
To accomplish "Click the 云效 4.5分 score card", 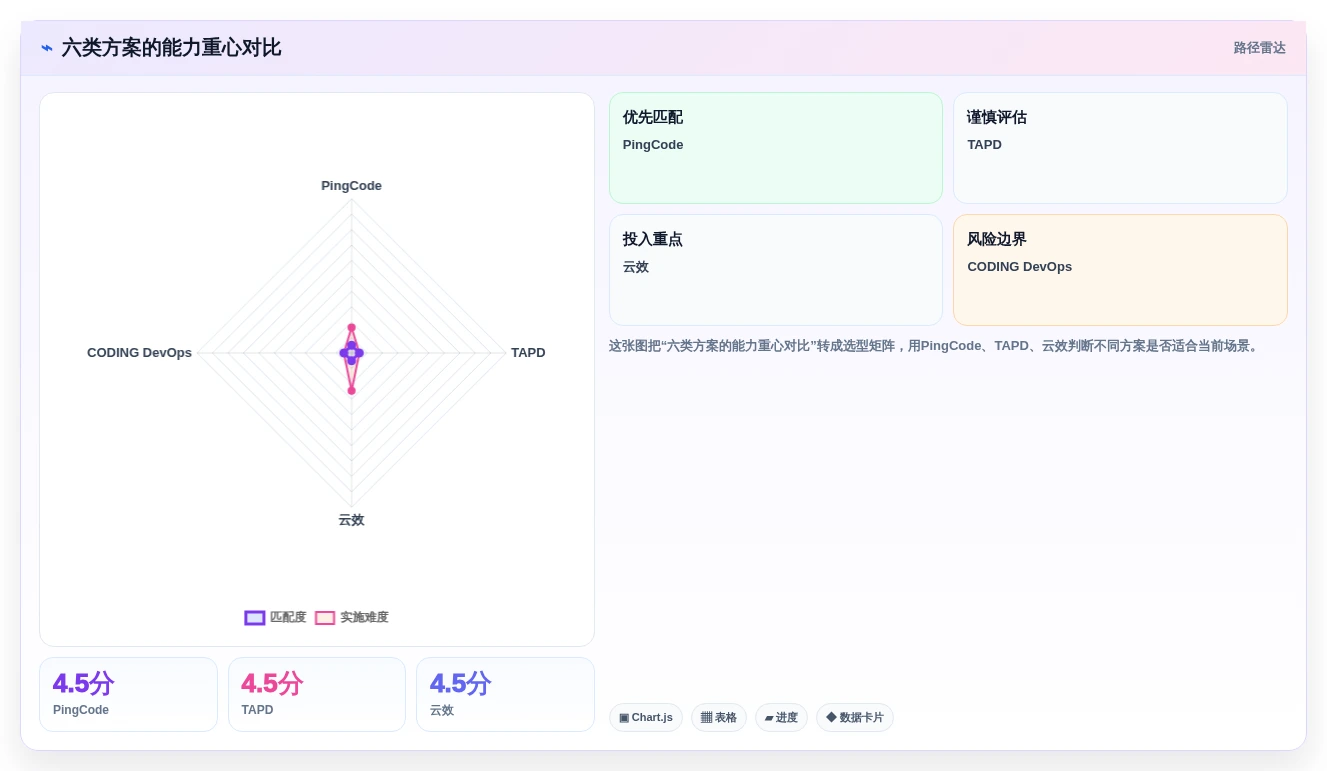I will [x=505, y=695].
